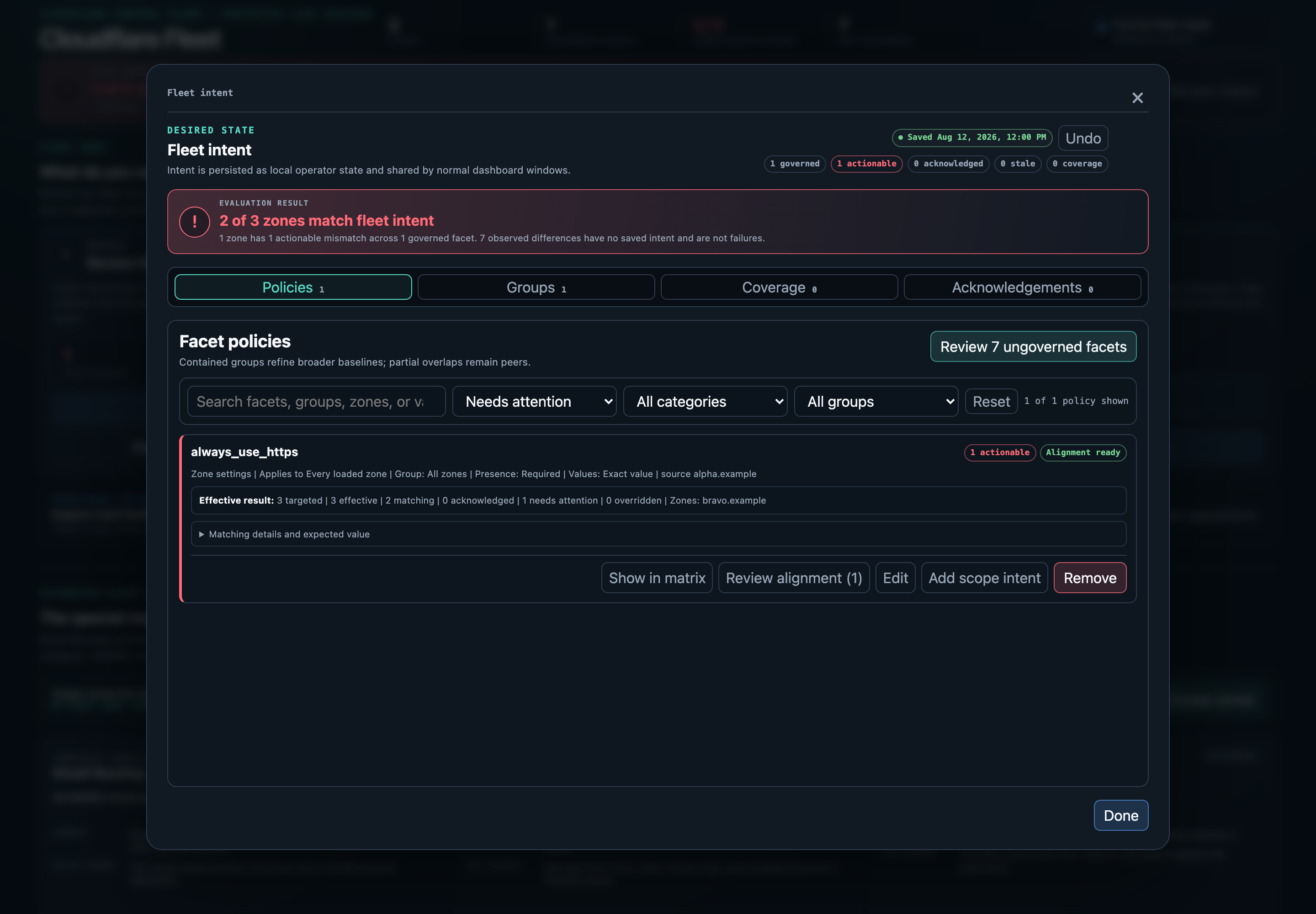Open the Coverage tab
This screenshot has width=1316, height=914.
779,287
